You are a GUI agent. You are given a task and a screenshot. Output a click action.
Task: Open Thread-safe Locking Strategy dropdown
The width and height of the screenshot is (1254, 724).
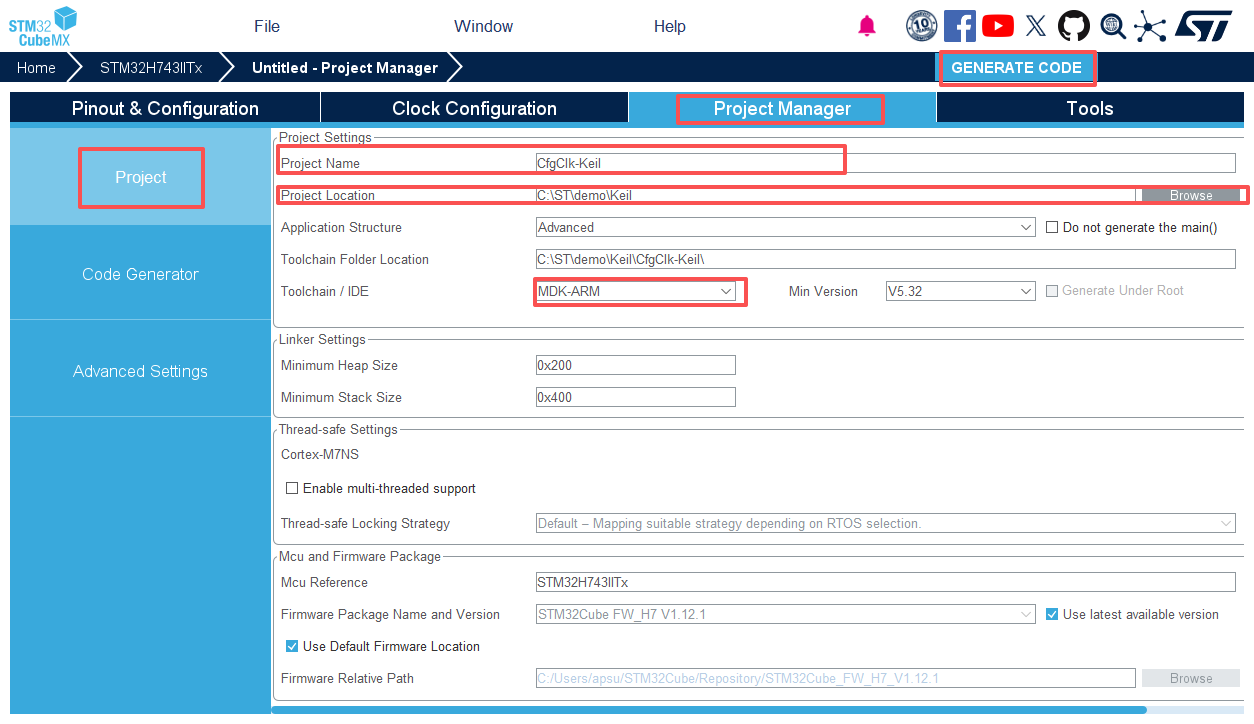886,523
